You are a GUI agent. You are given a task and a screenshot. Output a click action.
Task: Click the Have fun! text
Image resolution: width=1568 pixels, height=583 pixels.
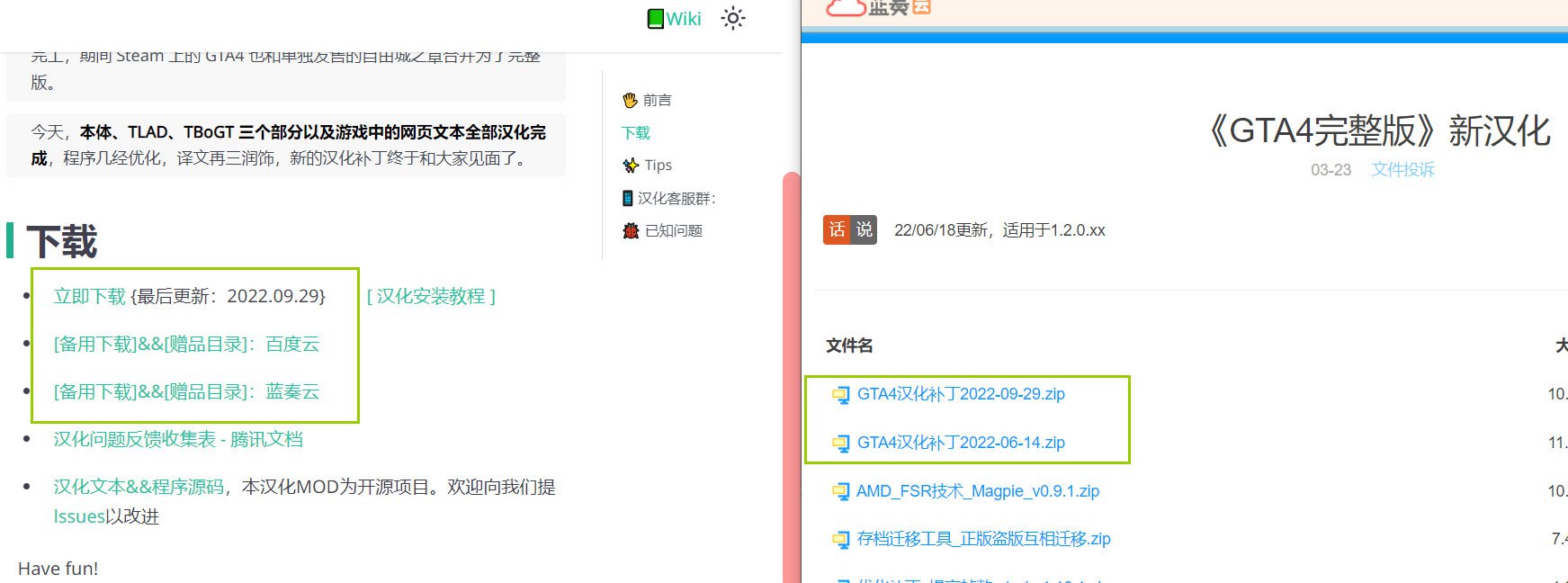[58, 569]
